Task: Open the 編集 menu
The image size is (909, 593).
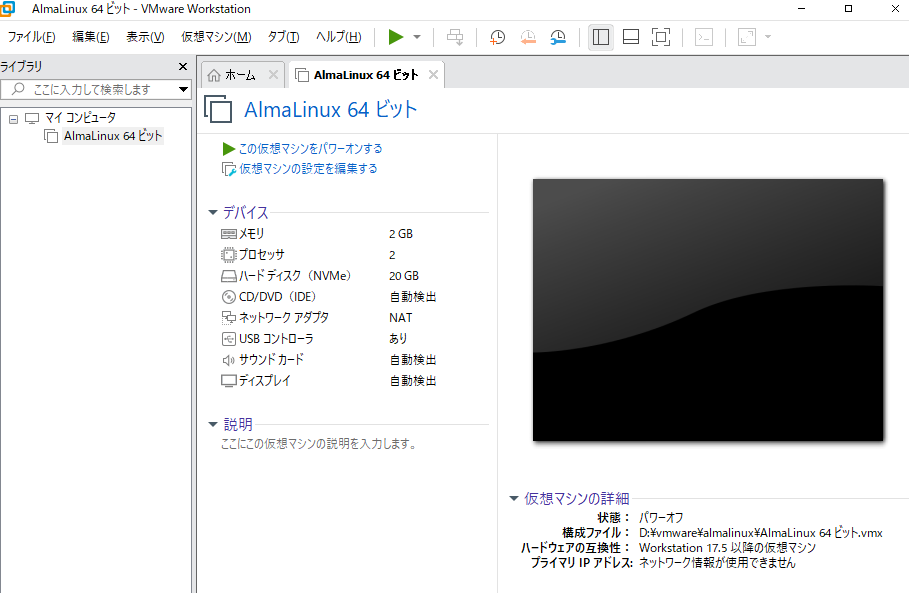Action: (x=90, y=37)
